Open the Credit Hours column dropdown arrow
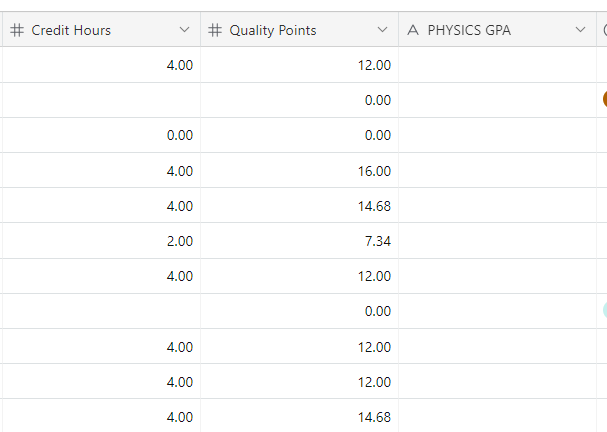This screenshot has width=607, height=432. 185,30
